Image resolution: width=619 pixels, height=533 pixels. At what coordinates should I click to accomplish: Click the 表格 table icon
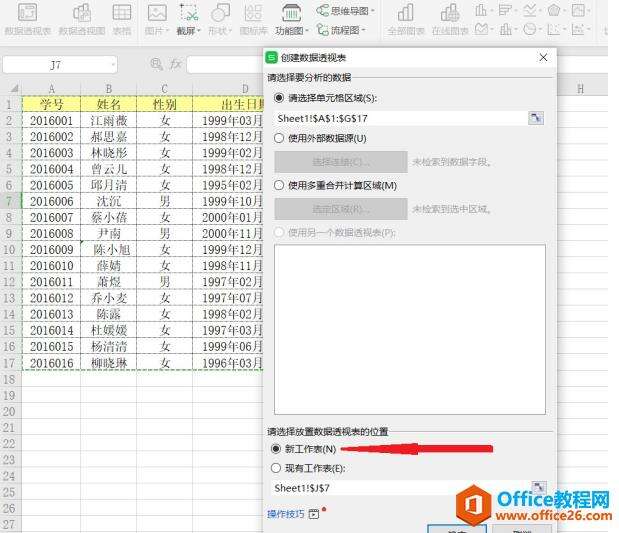[121, 13]
